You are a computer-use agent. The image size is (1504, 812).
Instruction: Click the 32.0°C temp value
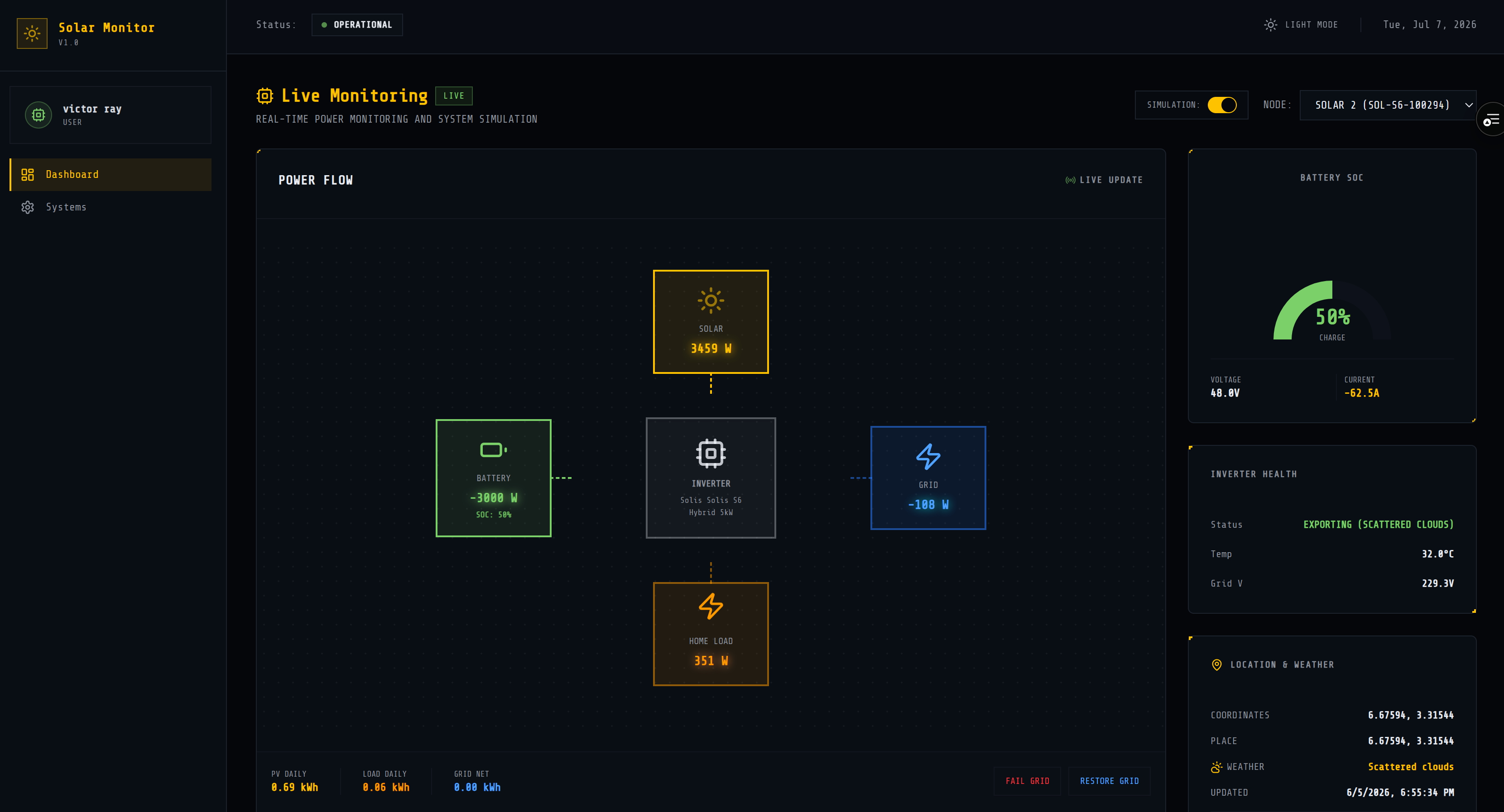[x=1437, y=554]
